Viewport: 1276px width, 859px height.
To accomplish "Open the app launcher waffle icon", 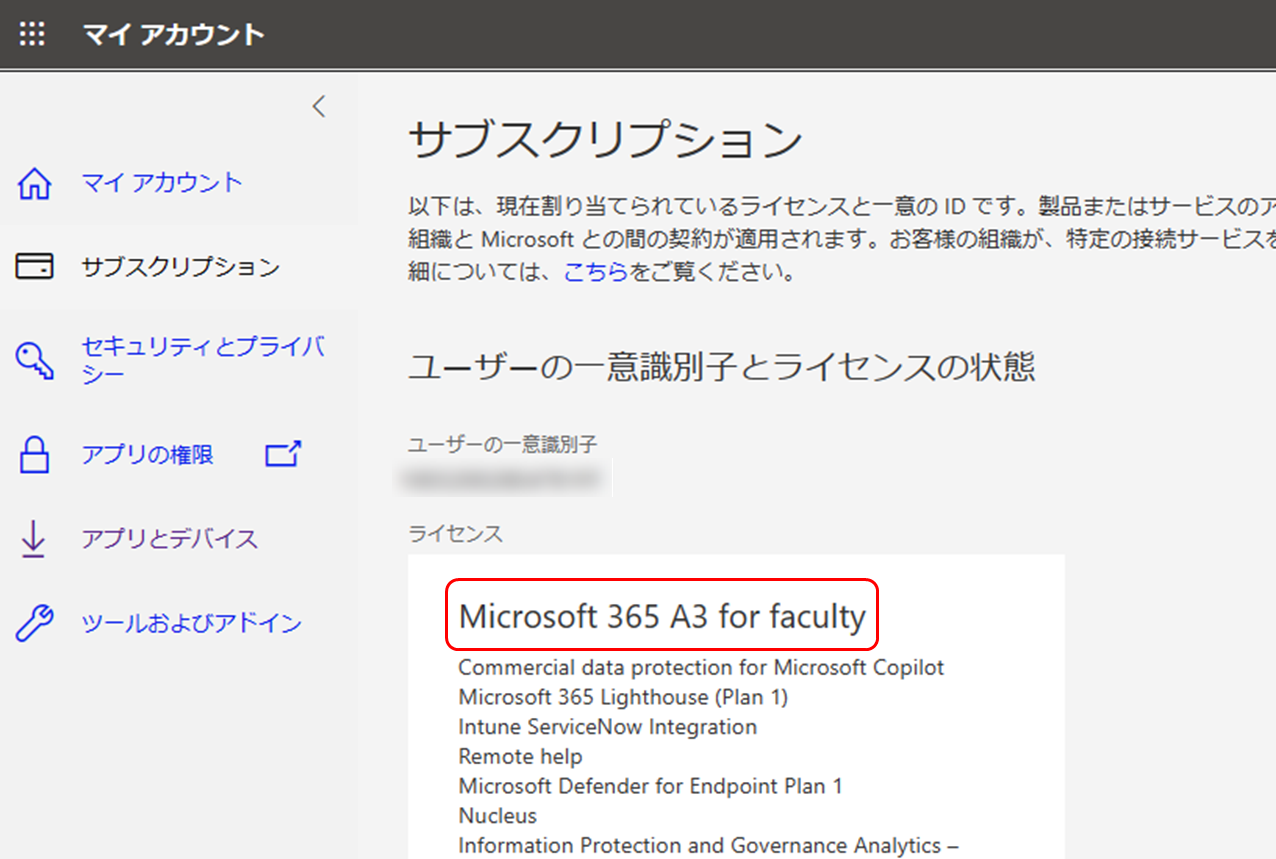I will point(31,33).
